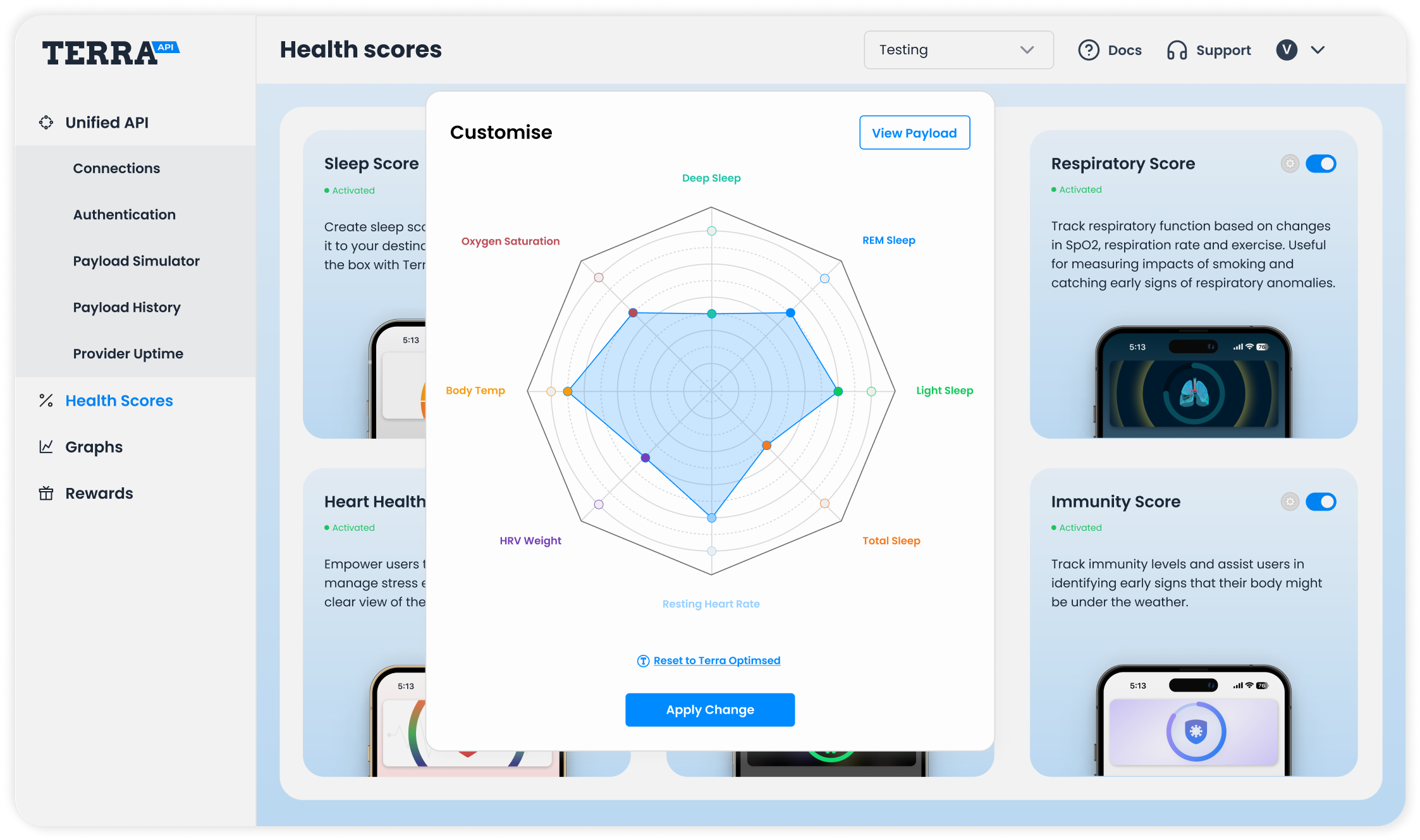
Task: Click the Rewards sidebar icon
Action: [x=45, y=493]
